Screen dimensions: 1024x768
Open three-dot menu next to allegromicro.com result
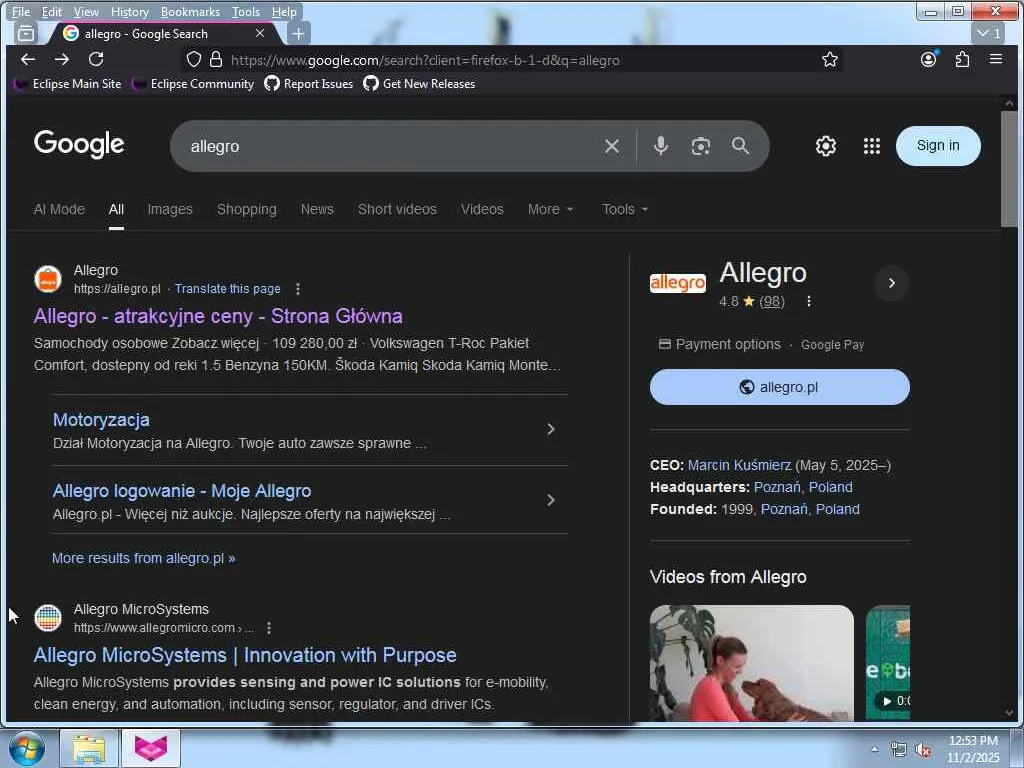pyautogui.click(x=268, y=628)
